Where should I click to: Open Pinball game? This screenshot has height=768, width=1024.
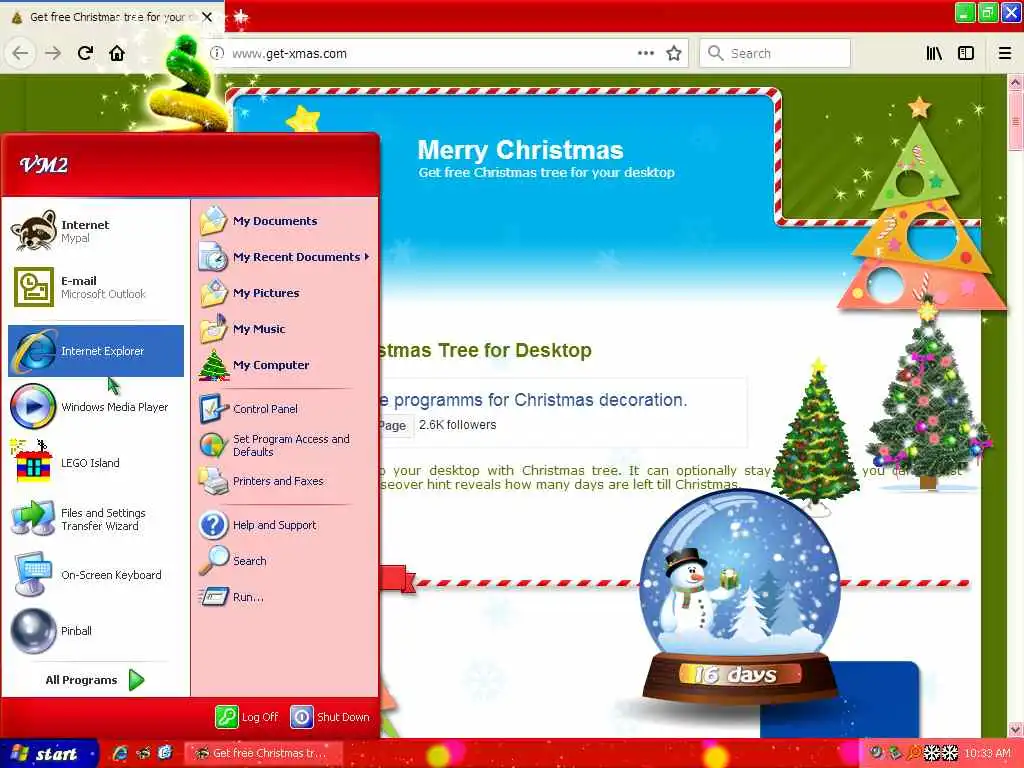pos(96,631)
